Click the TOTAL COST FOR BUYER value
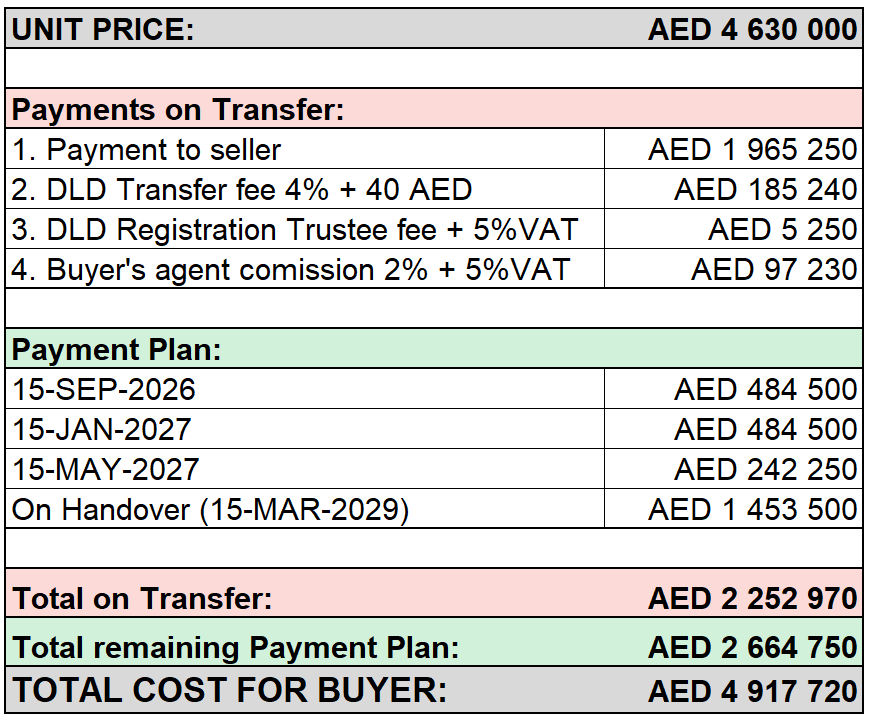This screenshot has width=874, height=722. pyautogui.click(x=752, y=691)
